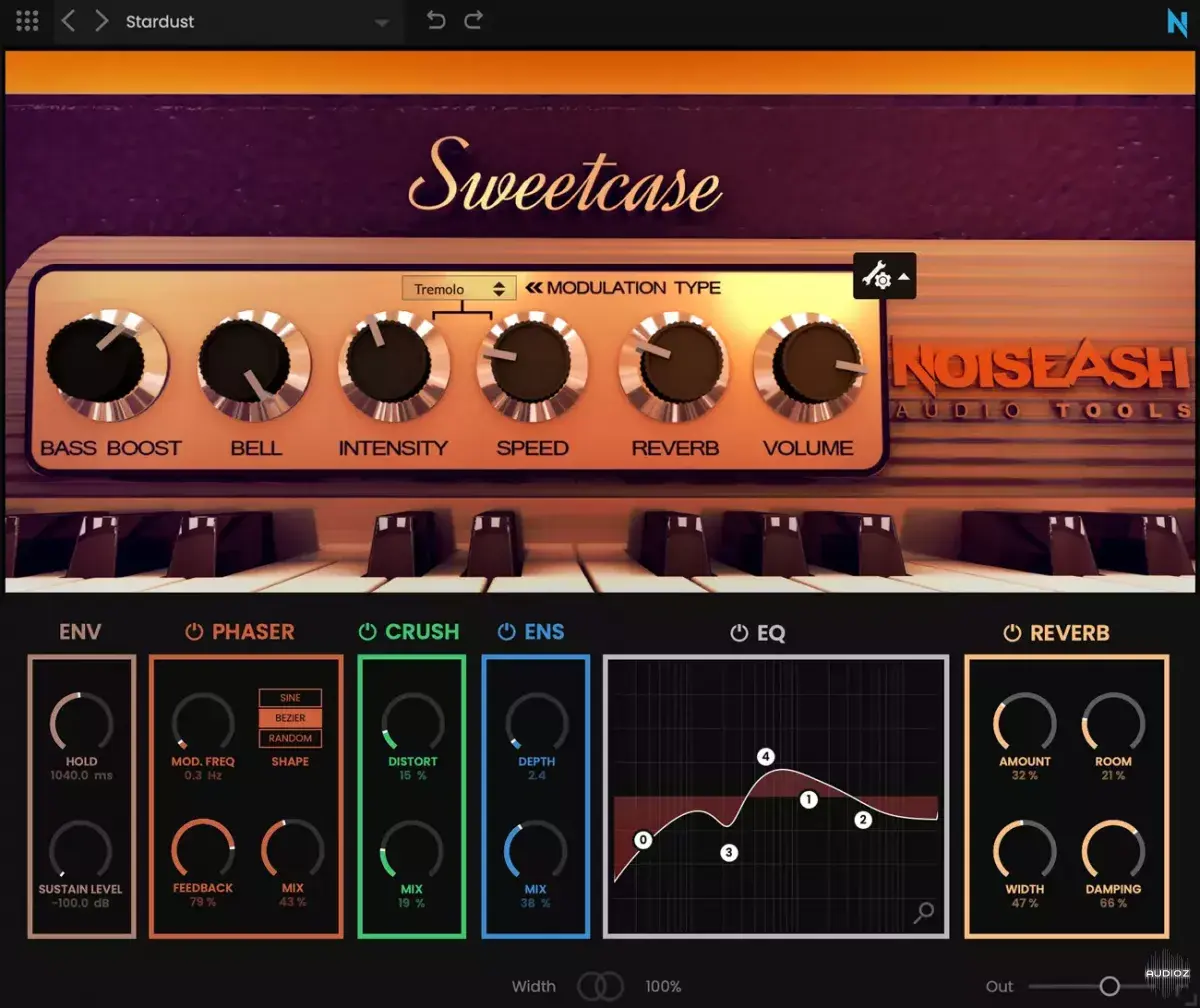
Task: Click the Sustain Level knob
Action: pos(81,849)
